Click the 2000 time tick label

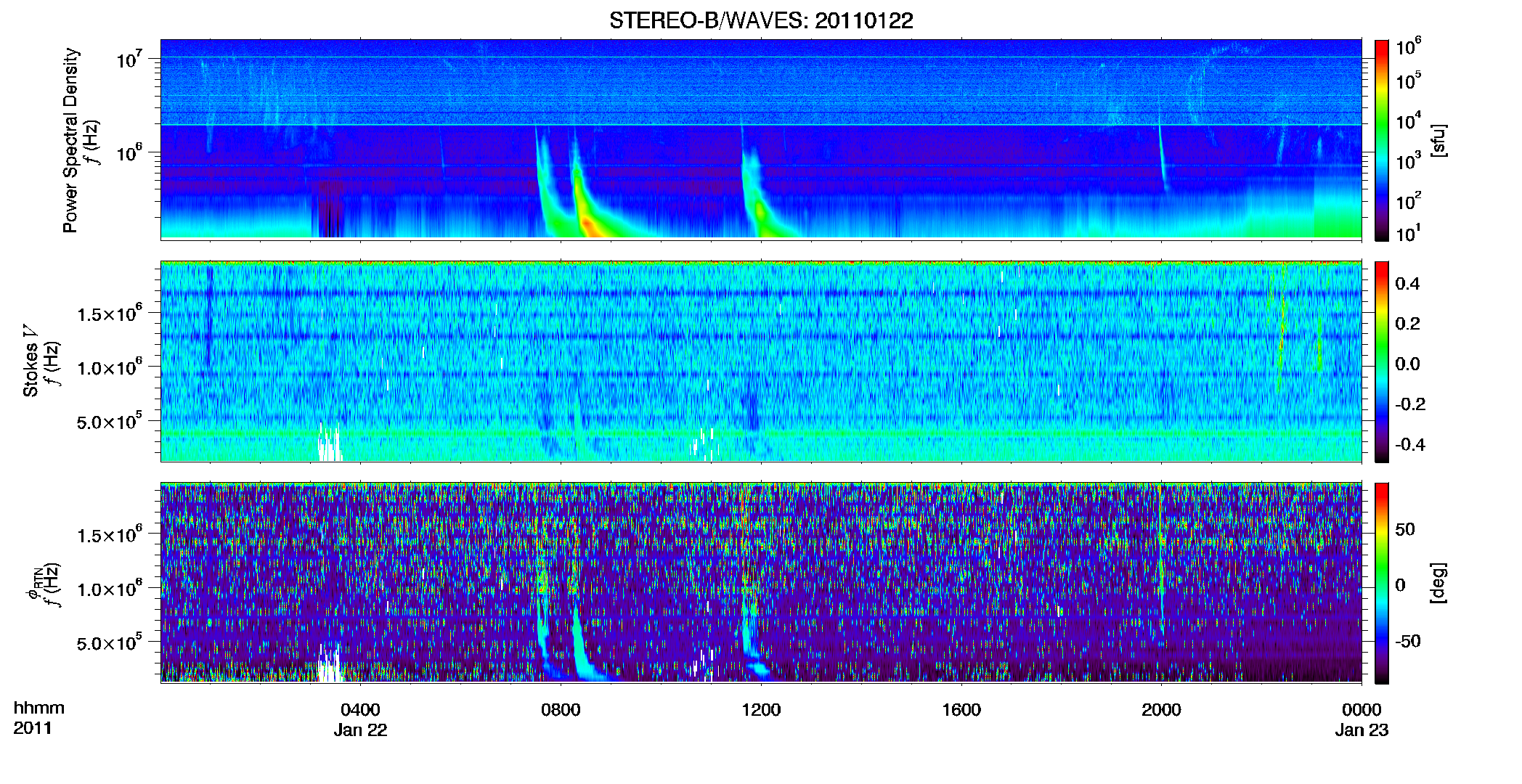(1161, 710)
